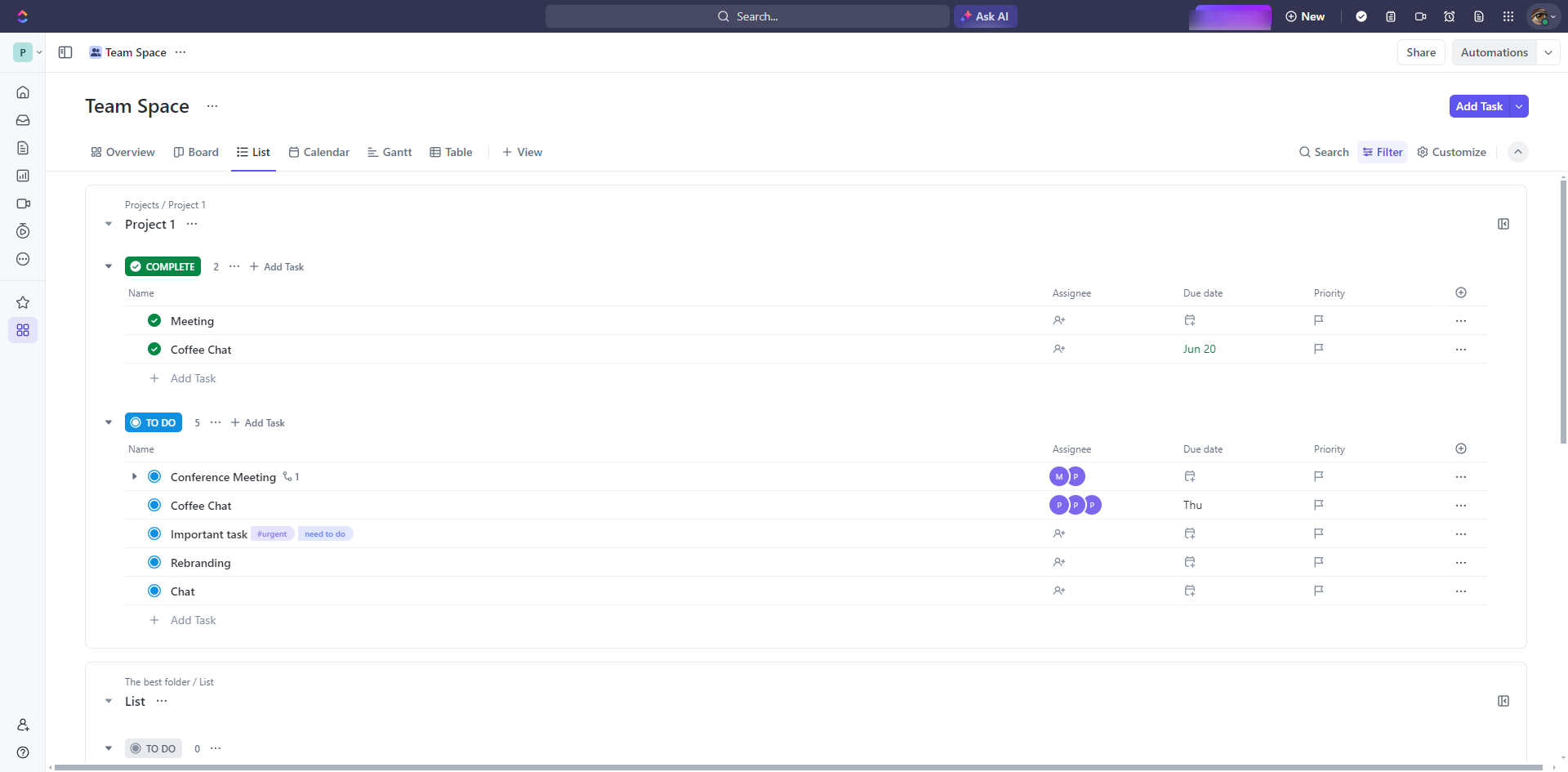Open Home in the left sidebar
This screenshot has height=772, width=1568.
(23, 92)
